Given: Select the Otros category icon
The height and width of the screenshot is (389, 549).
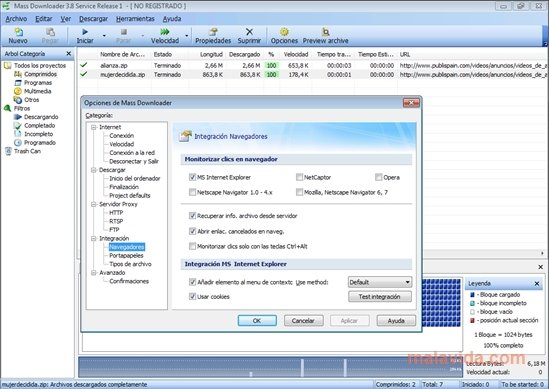Looking at the screenshot, I should point(18,100).
